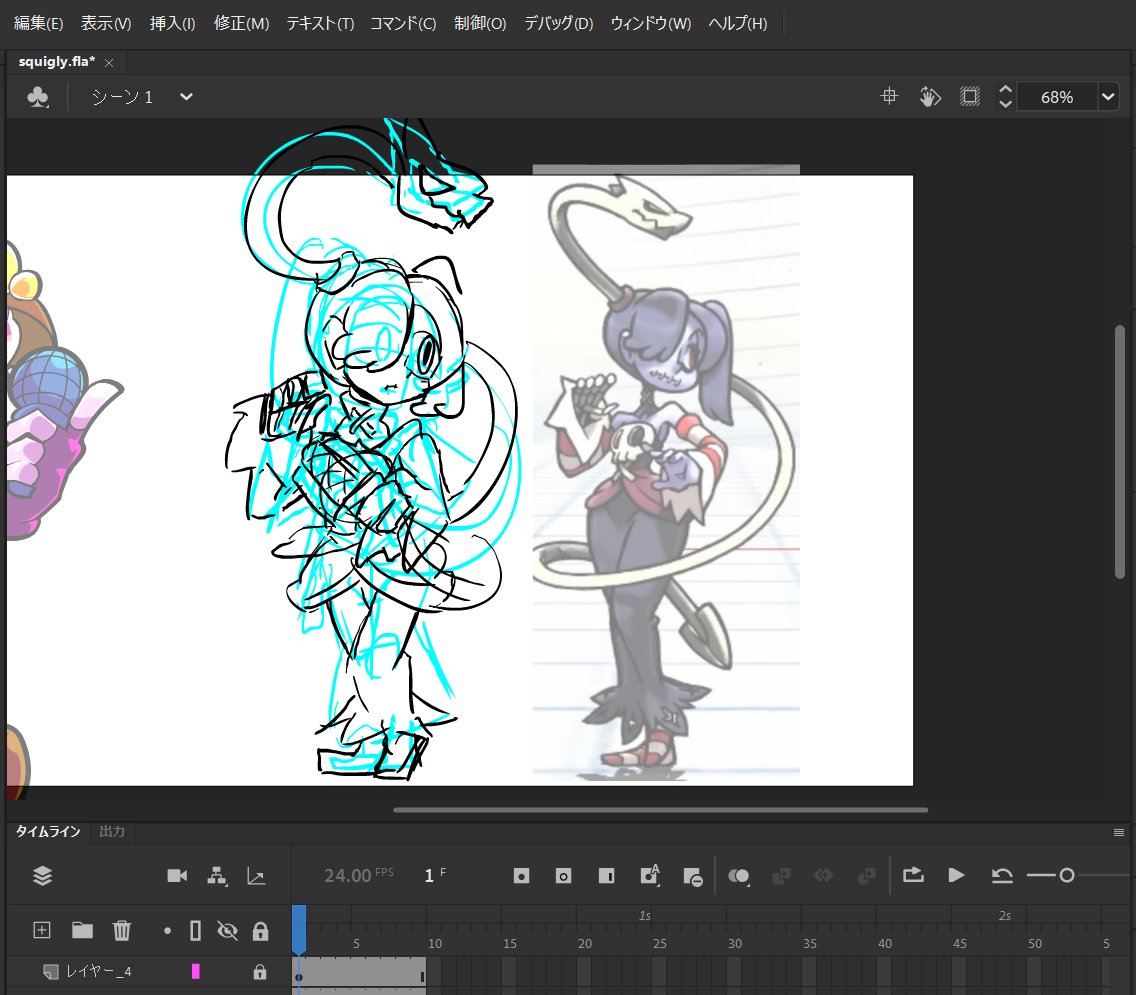This screenshot has height=995, width=1136.
Task: Click the layer parenting hierarchy icon
Action: pos(217,876)
